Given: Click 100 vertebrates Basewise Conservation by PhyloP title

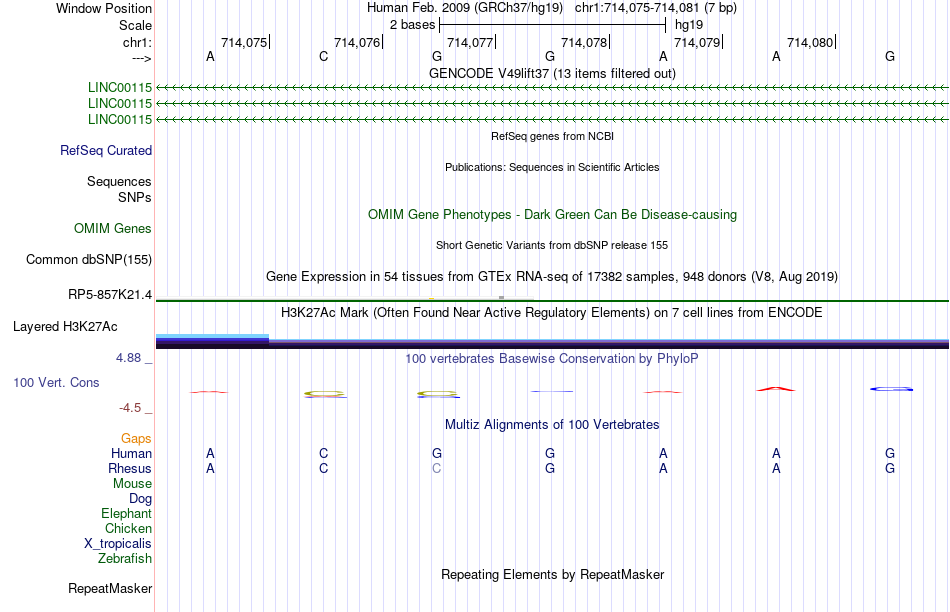Looking at the screenshot, I should [x=552, y=359].
